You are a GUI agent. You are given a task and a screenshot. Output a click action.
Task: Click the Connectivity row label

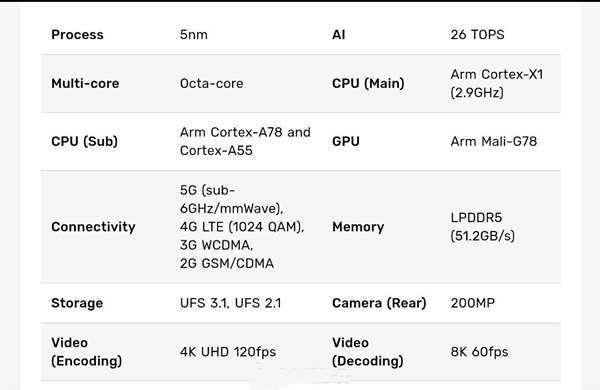pos(93,227)
